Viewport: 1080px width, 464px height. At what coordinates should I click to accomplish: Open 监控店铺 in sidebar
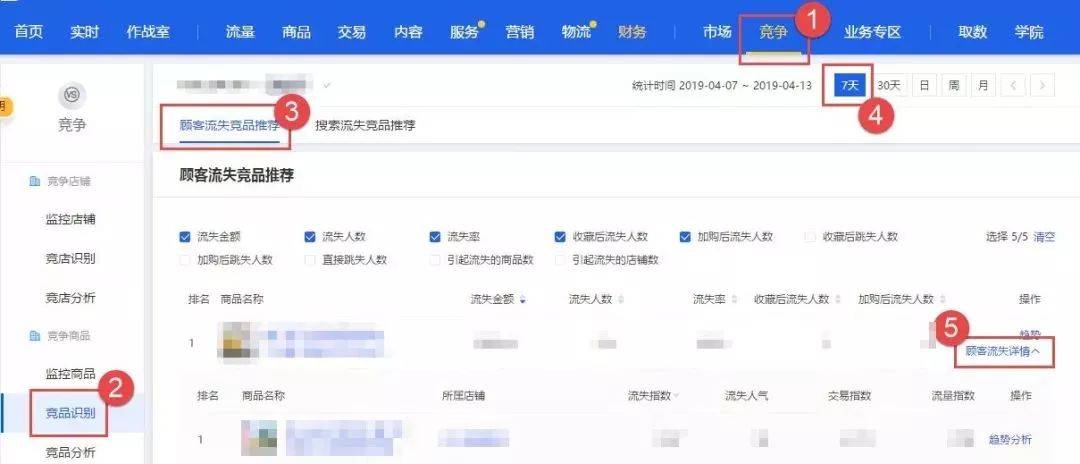point(70,220)
